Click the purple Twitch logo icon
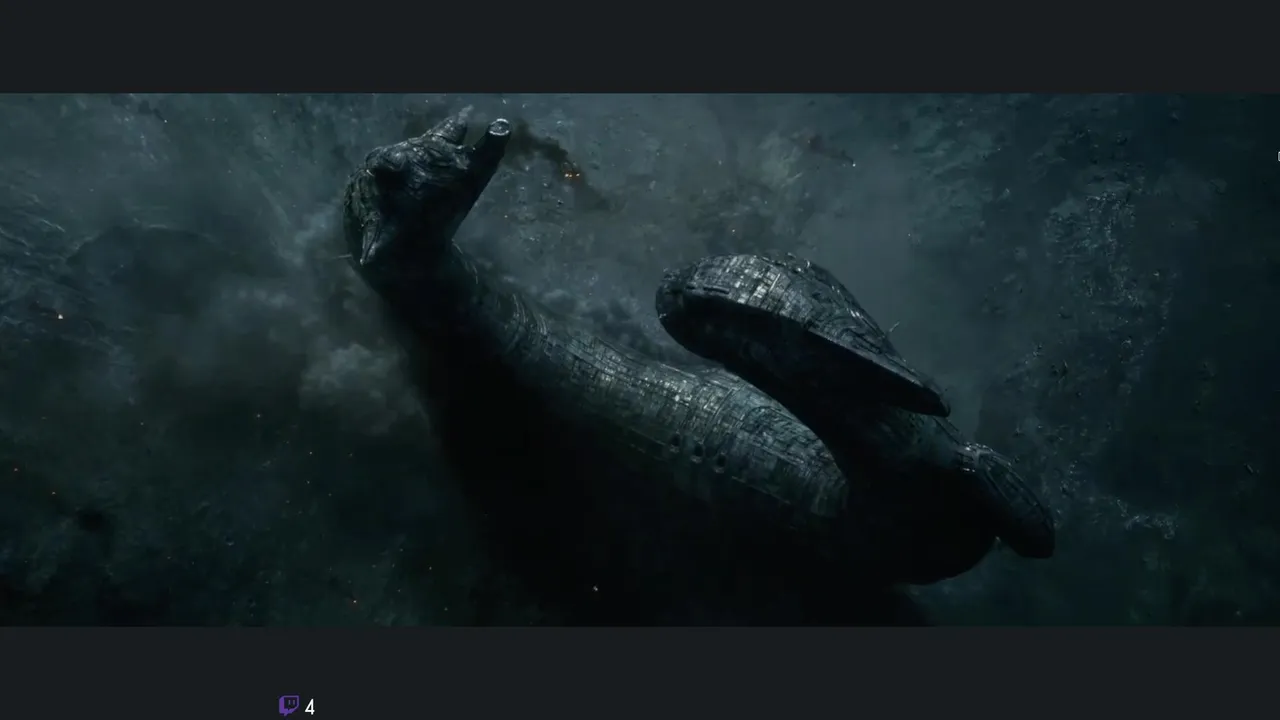The image size is (1280, 720). [289, 706]
